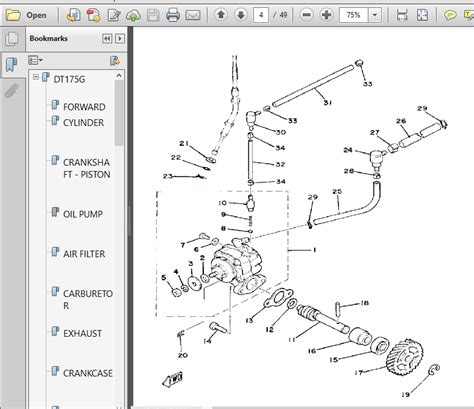Image resolution: width=474 pixels, height=409 pixels.
Task: Collapse the Bookmarks panel with double-arrow button
Action: (x=107, y=39)
